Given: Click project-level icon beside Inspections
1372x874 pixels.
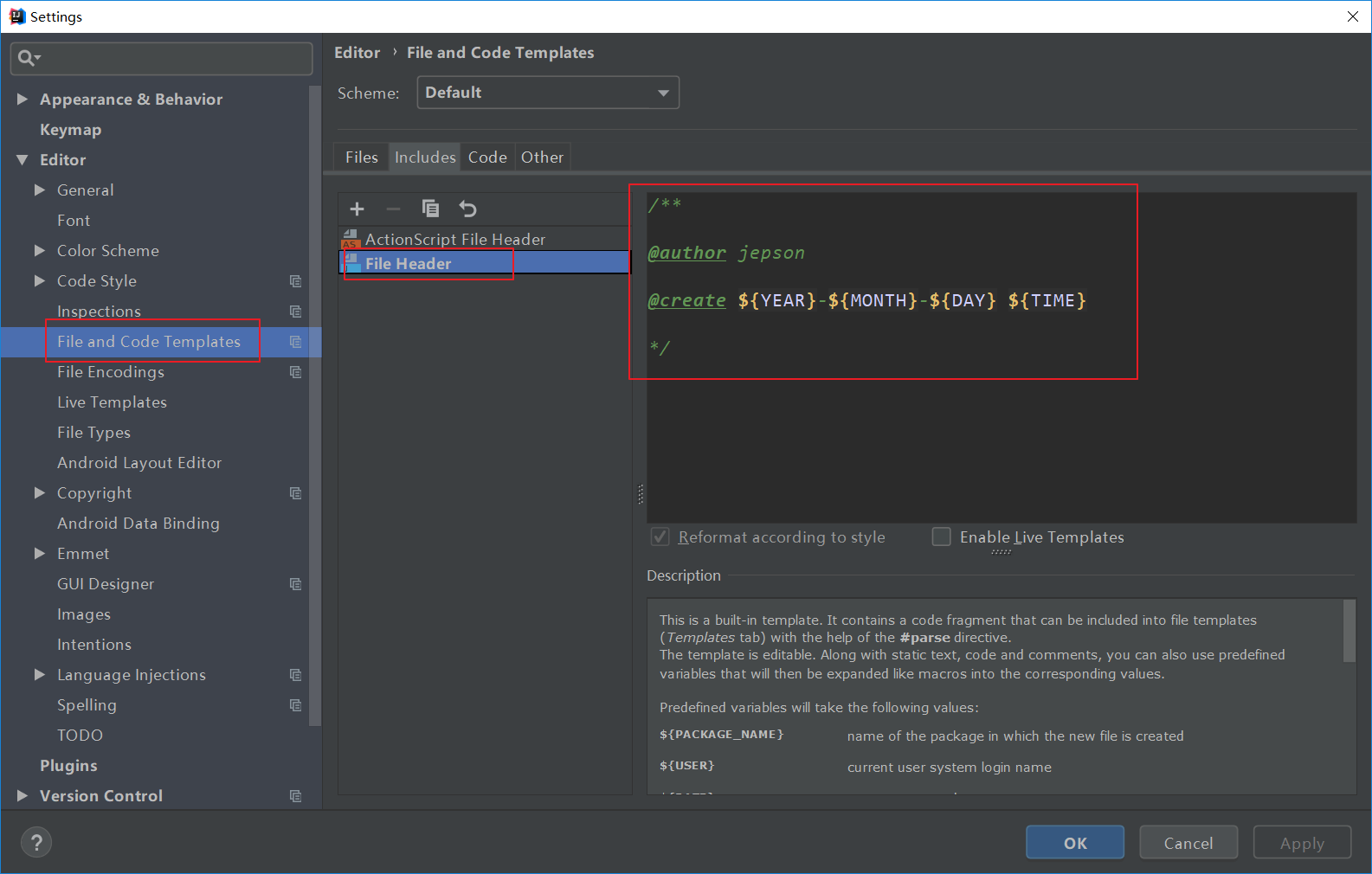Looking at the screenshot, I should (295, 312).
